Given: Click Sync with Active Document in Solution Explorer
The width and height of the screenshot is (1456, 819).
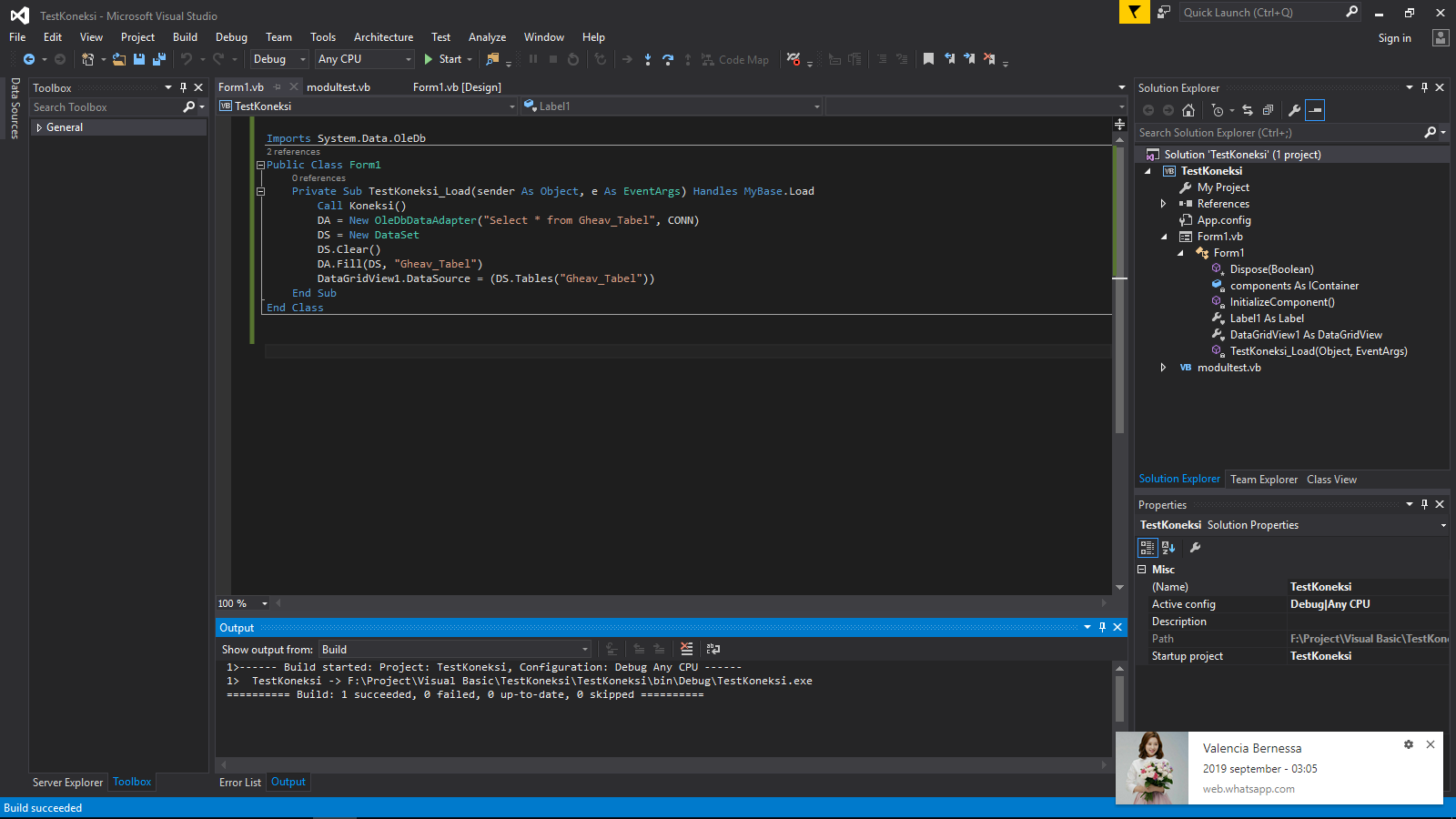Looking at the screenshot, I should coord(1248,110).
